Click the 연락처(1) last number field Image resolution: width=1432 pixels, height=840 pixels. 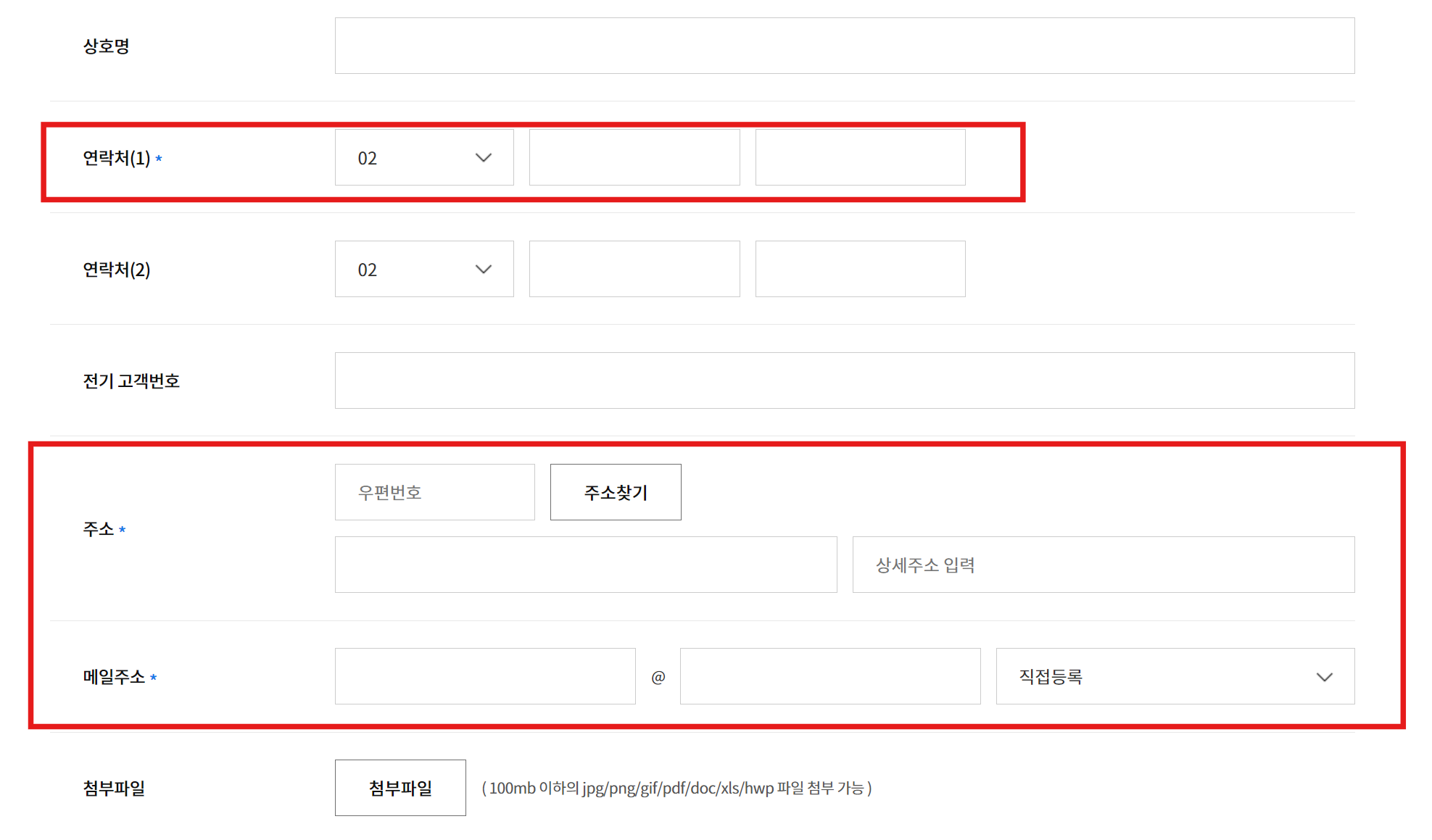[860, 157]
